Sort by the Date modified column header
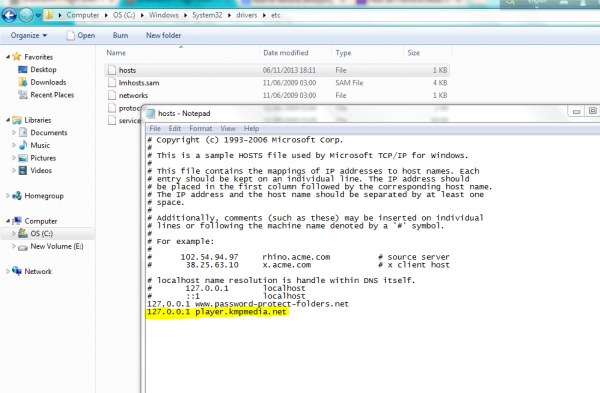 (285, 53)
